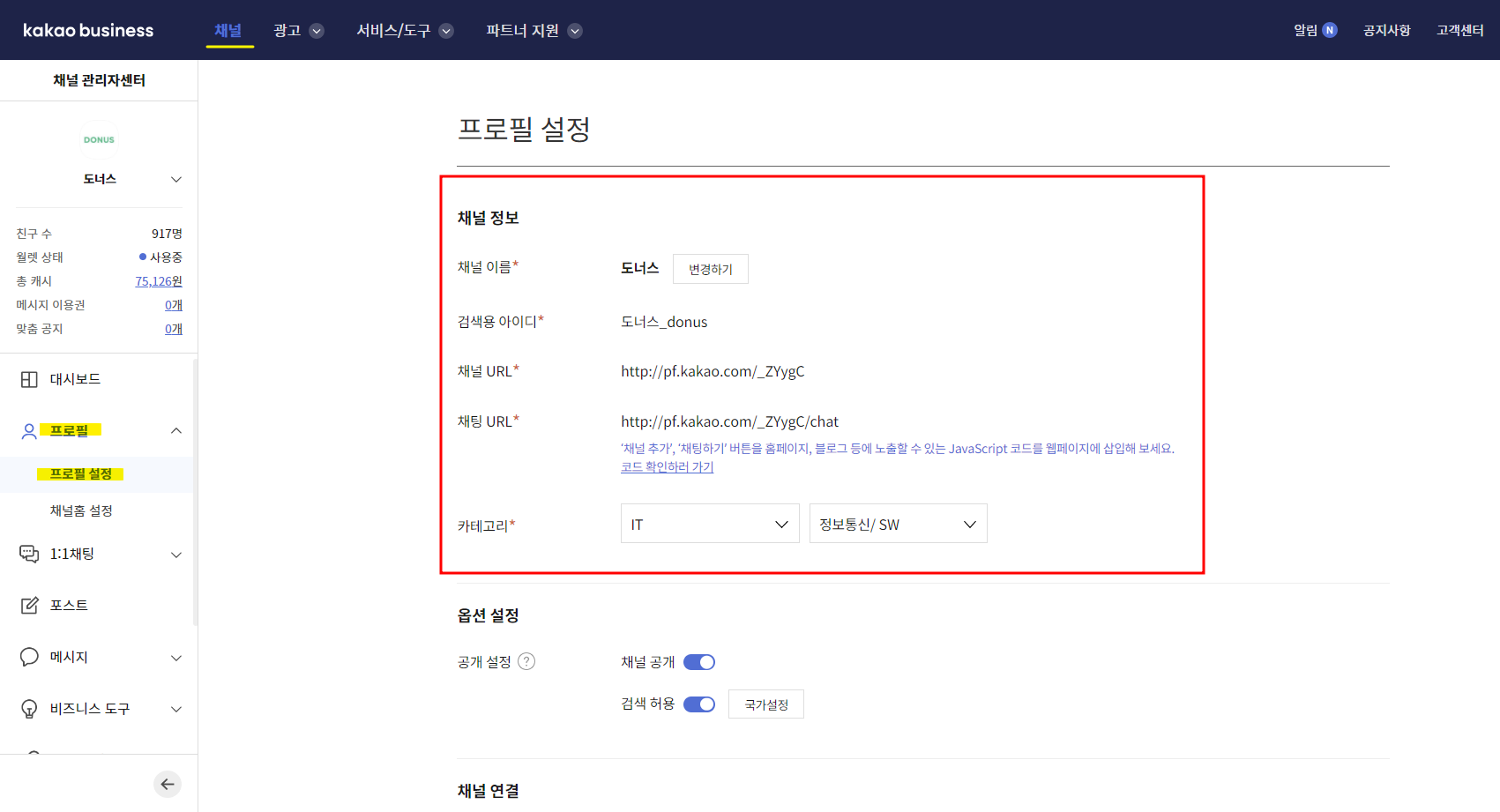Collapse sidebar with the back arrow button

[x=168, y=784]
